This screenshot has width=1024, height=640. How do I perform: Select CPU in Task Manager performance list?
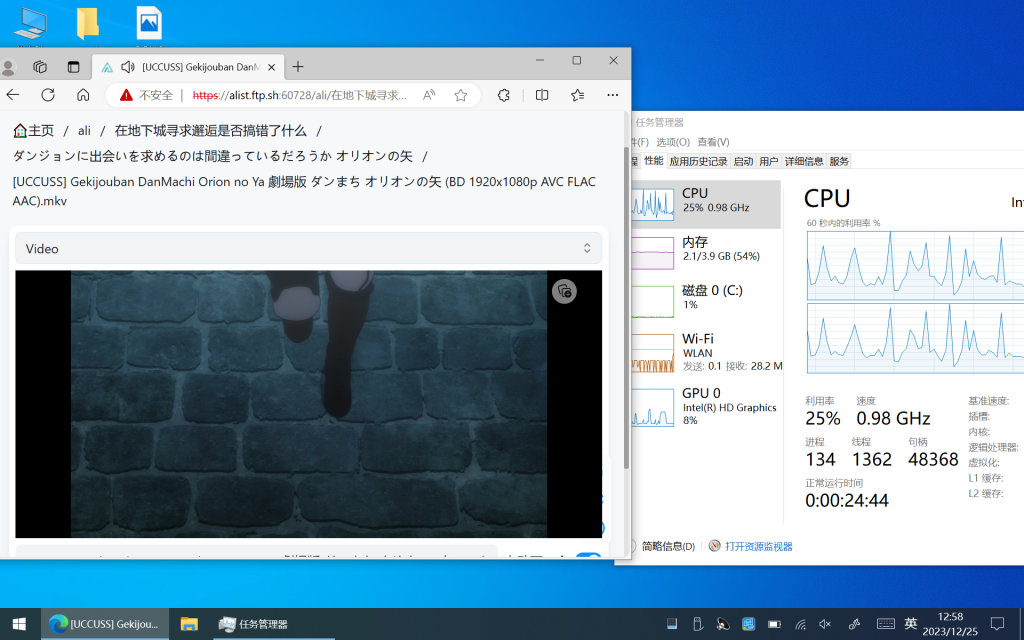tap(705, 204)
